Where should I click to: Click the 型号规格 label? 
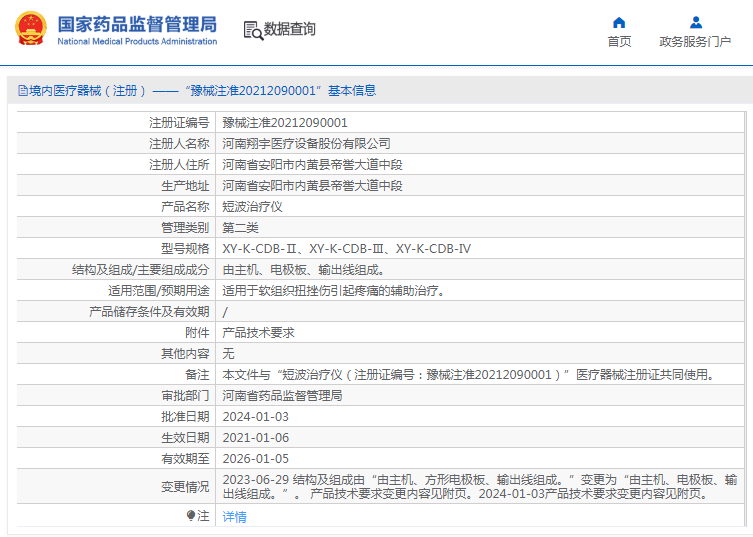pos(185,249)
